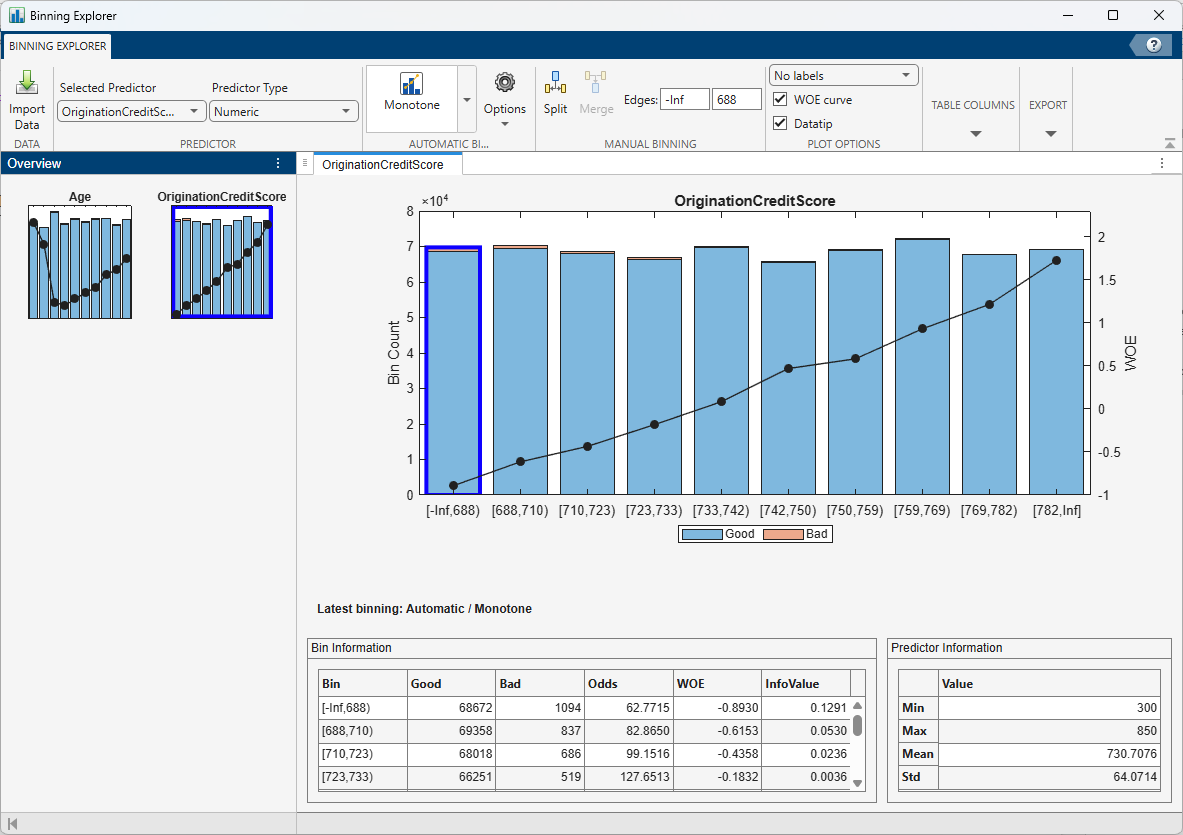The width and height of the screenshot is (1183, 835).
Task: Click the Min value 300 cell
Action: tap(1049, 708)
